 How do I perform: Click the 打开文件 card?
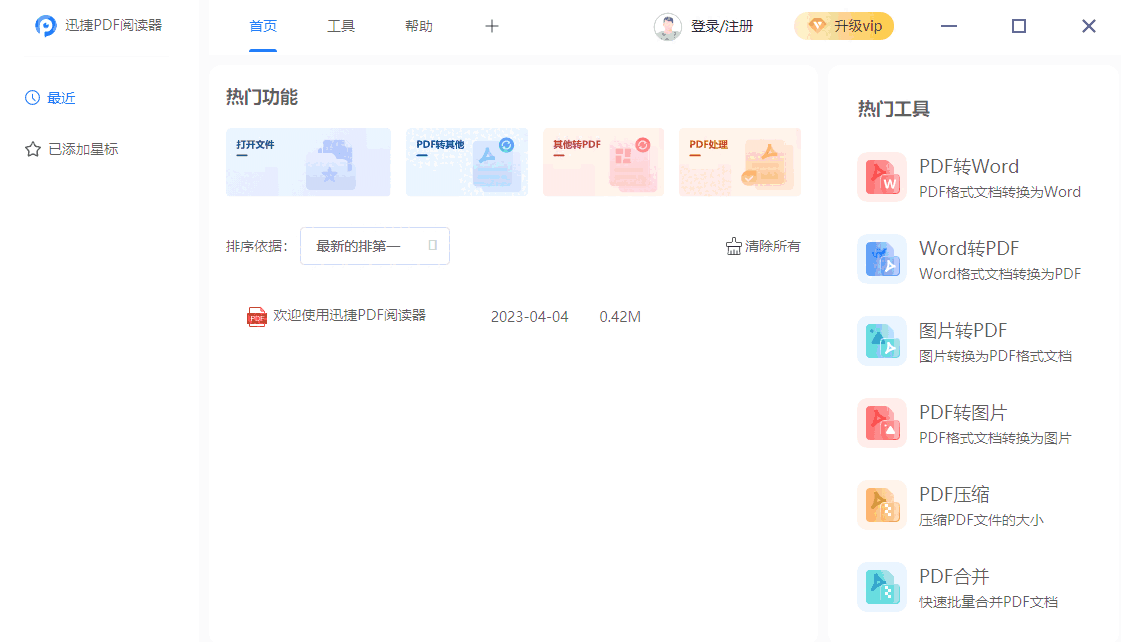(x=308, y=162)
